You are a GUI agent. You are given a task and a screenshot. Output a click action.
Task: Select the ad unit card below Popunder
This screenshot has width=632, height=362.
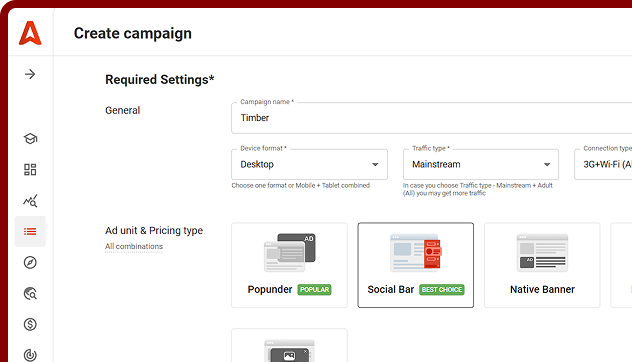tap(289, 345)
